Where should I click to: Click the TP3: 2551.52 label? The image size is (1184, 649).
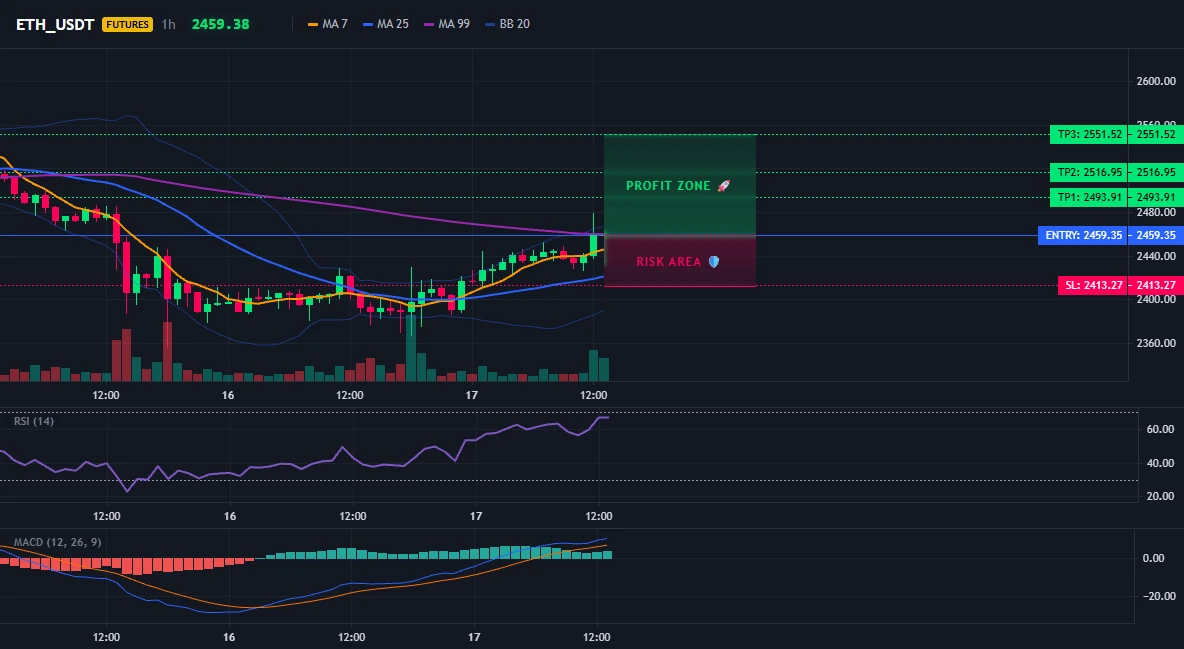pyautogui.click(x=1088, y=134)
